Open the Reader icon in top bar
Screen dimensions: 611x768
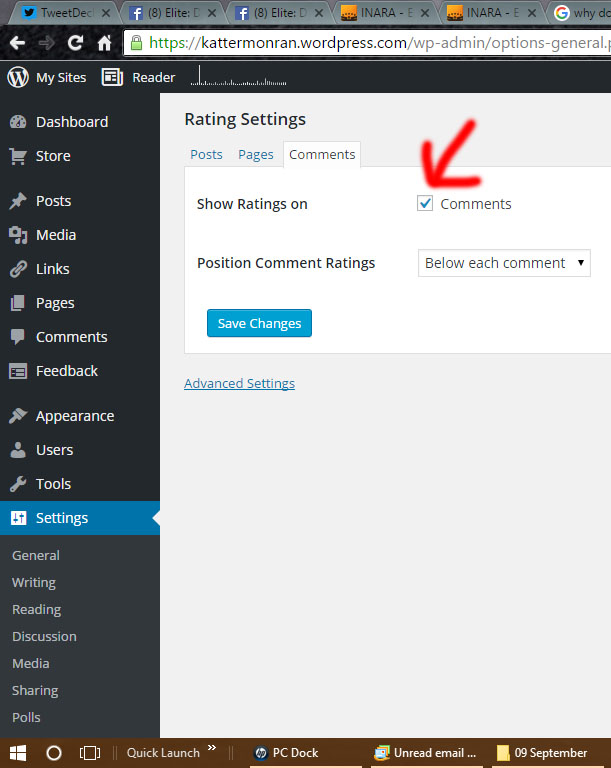pyautogui.click(x=113, y=77)
